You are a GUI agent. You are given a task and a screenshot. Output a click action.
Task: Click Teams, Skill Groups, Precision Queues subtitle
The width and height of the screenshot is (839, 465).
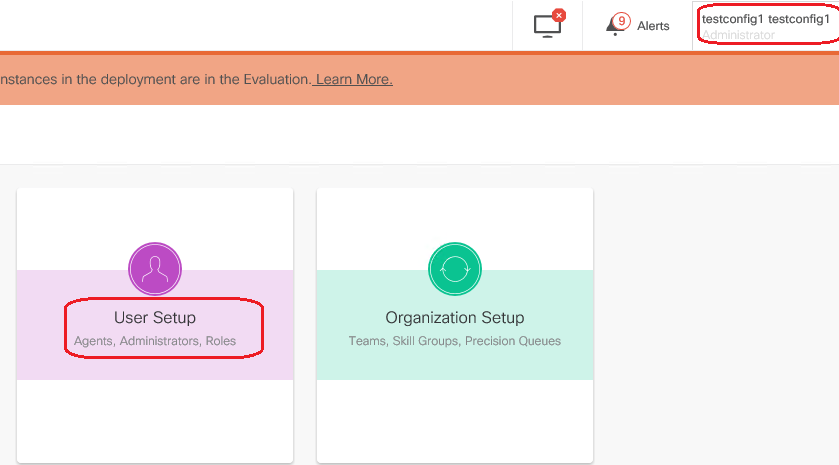click(455, 341)
